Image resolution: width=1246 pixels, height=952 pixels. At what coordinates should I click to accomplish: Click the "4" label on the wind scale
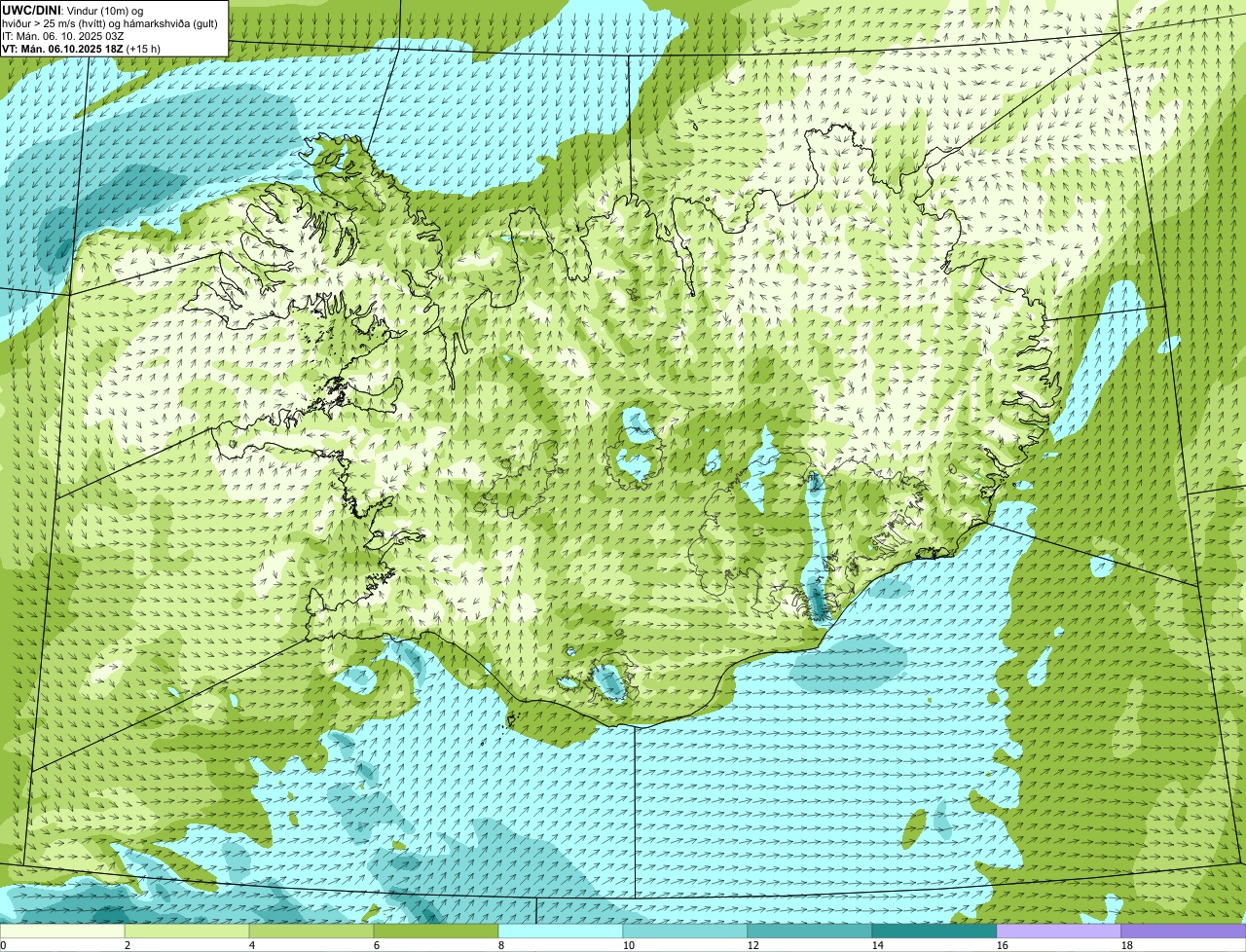point(252,945)
